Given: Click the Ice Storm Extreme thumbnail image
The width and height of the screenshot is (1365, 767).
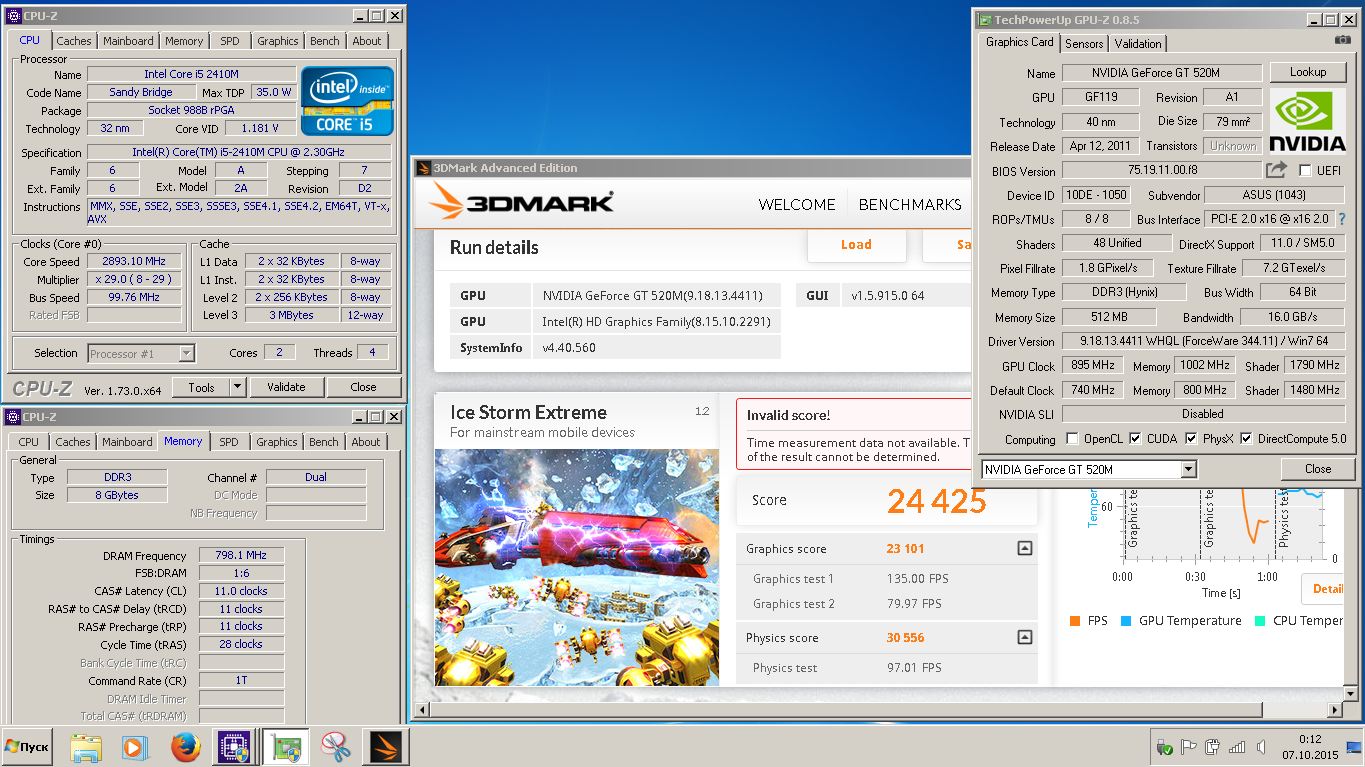Looking at the screenshot, I should [577, 566].
